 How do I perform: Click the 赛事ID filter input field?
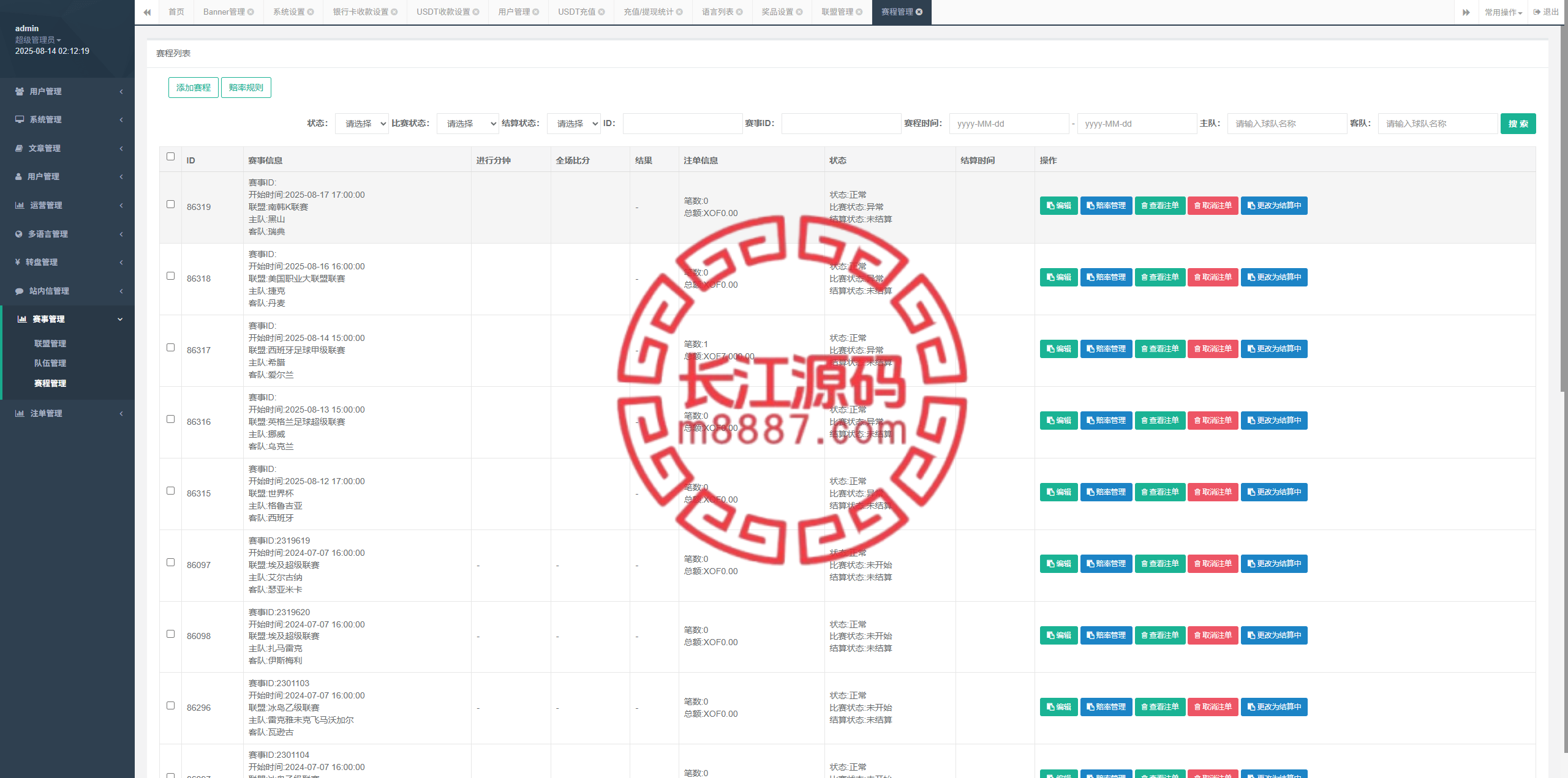coord(842,124)
